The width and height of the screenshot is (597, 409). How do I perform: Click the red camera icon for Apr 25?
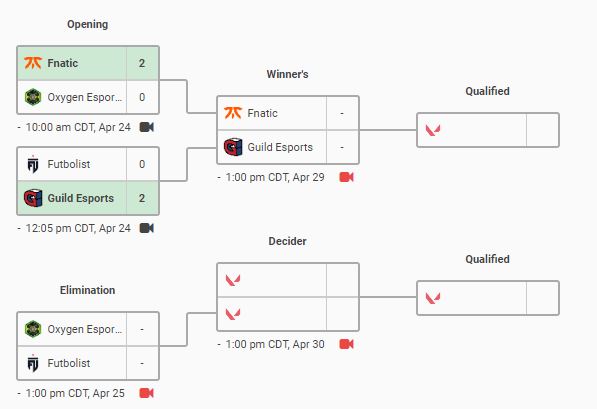(x=147, y=393)
